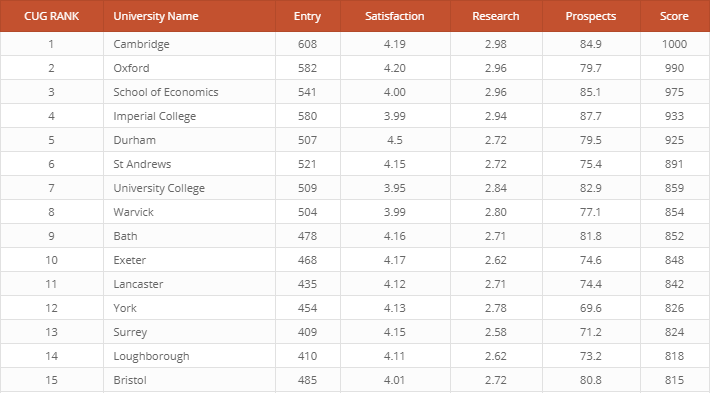Click the Durham university cell
Screen dimensions: 711x393
point(134,140)
